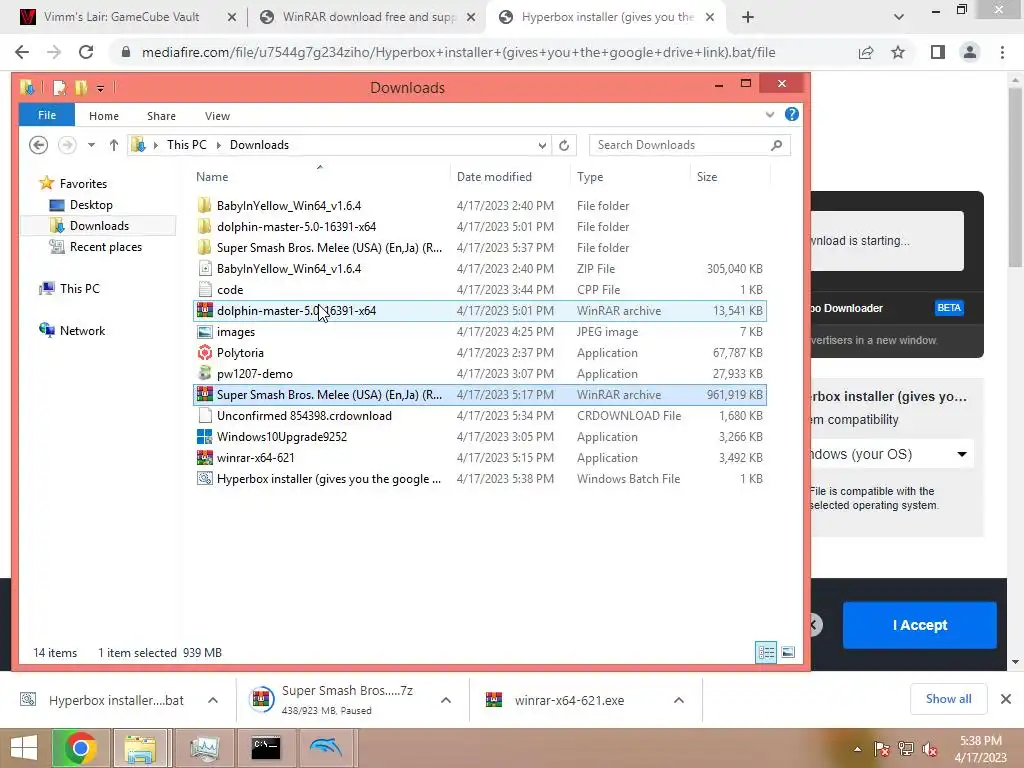
Task: Select Network in navigation pane
Action: tap(81, 330)
